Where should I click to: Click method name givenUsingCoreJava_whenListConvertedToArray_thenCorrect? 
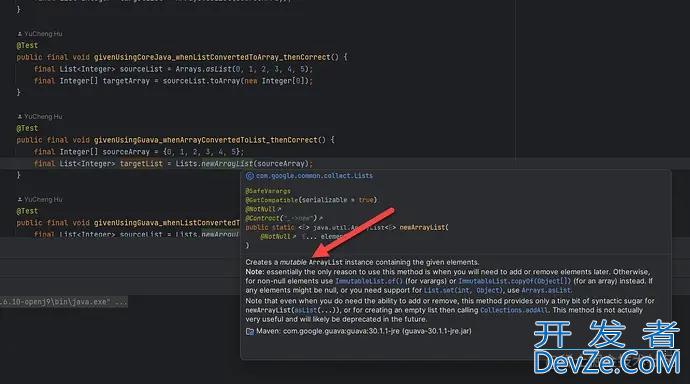212,57
